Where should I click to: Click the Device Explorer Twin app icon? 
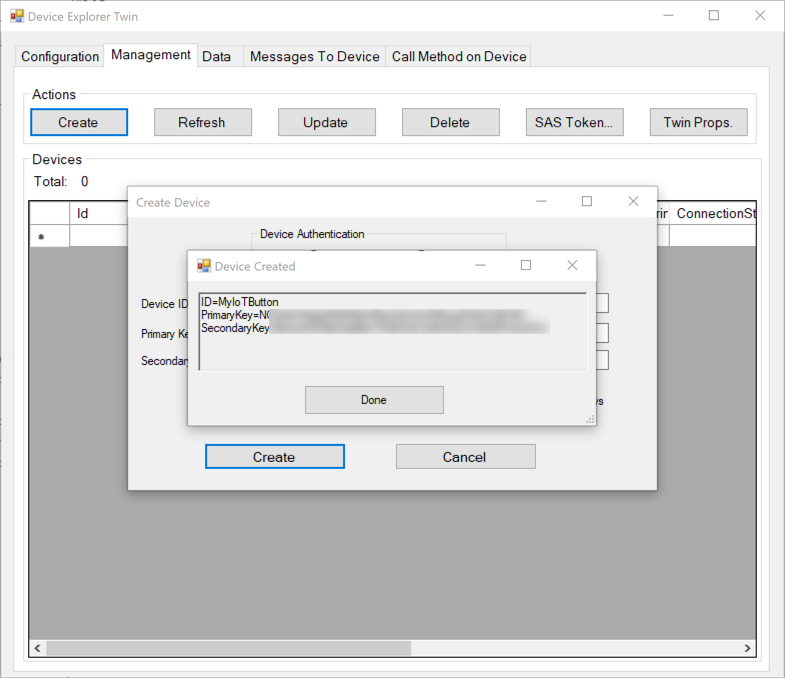point(17,16)
